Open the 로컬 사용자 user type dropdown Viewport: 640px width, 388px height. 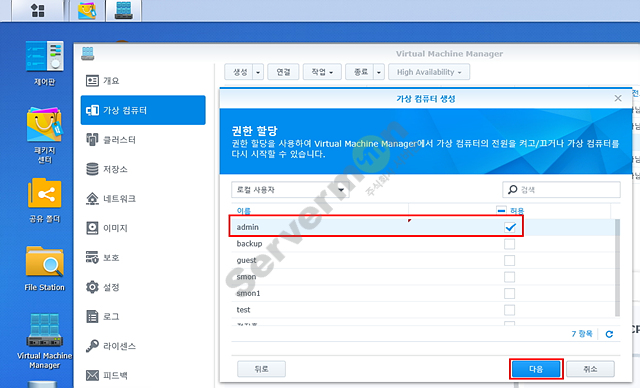coord(290,190)
